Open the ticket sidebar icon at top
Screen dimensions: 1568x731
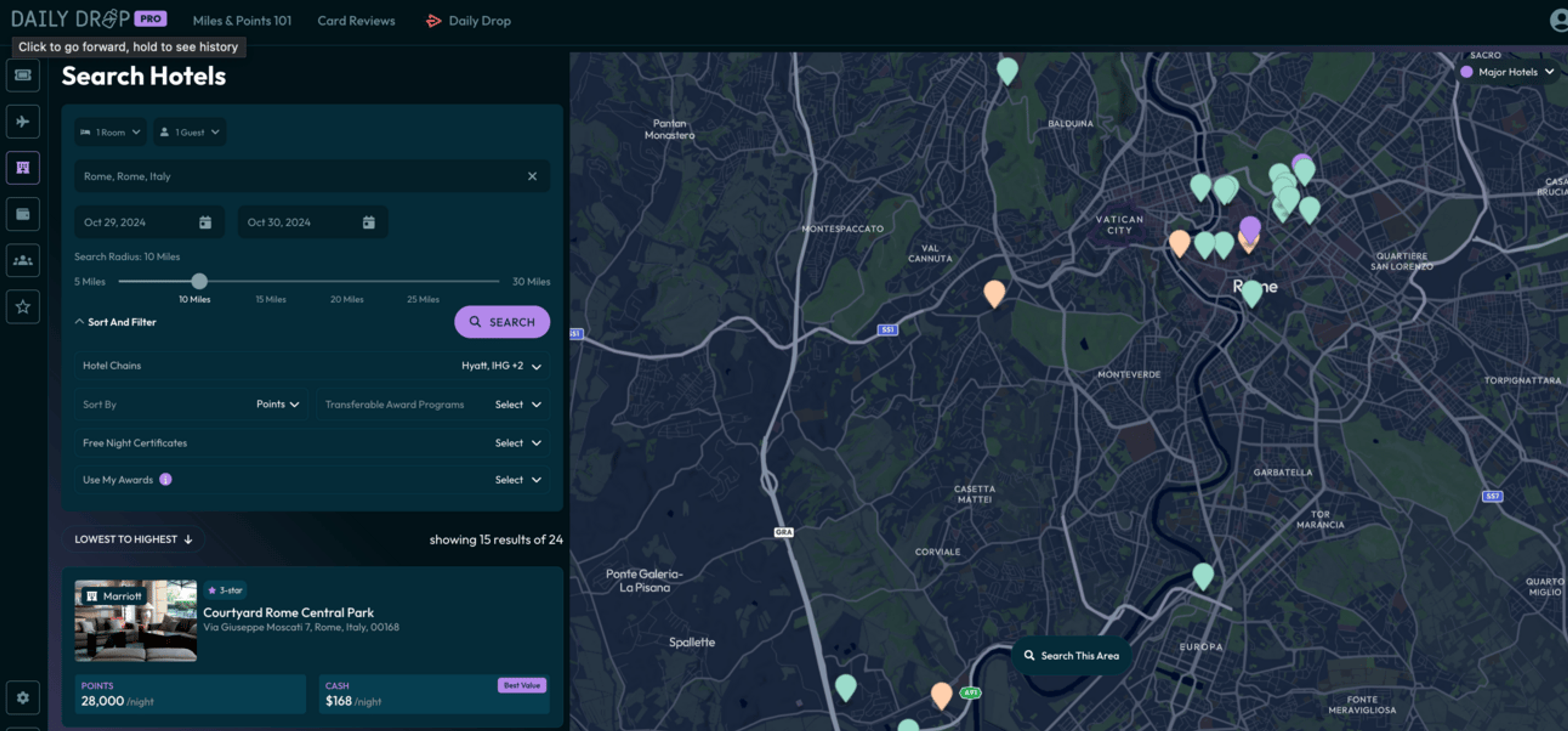[x=23, y=75]
